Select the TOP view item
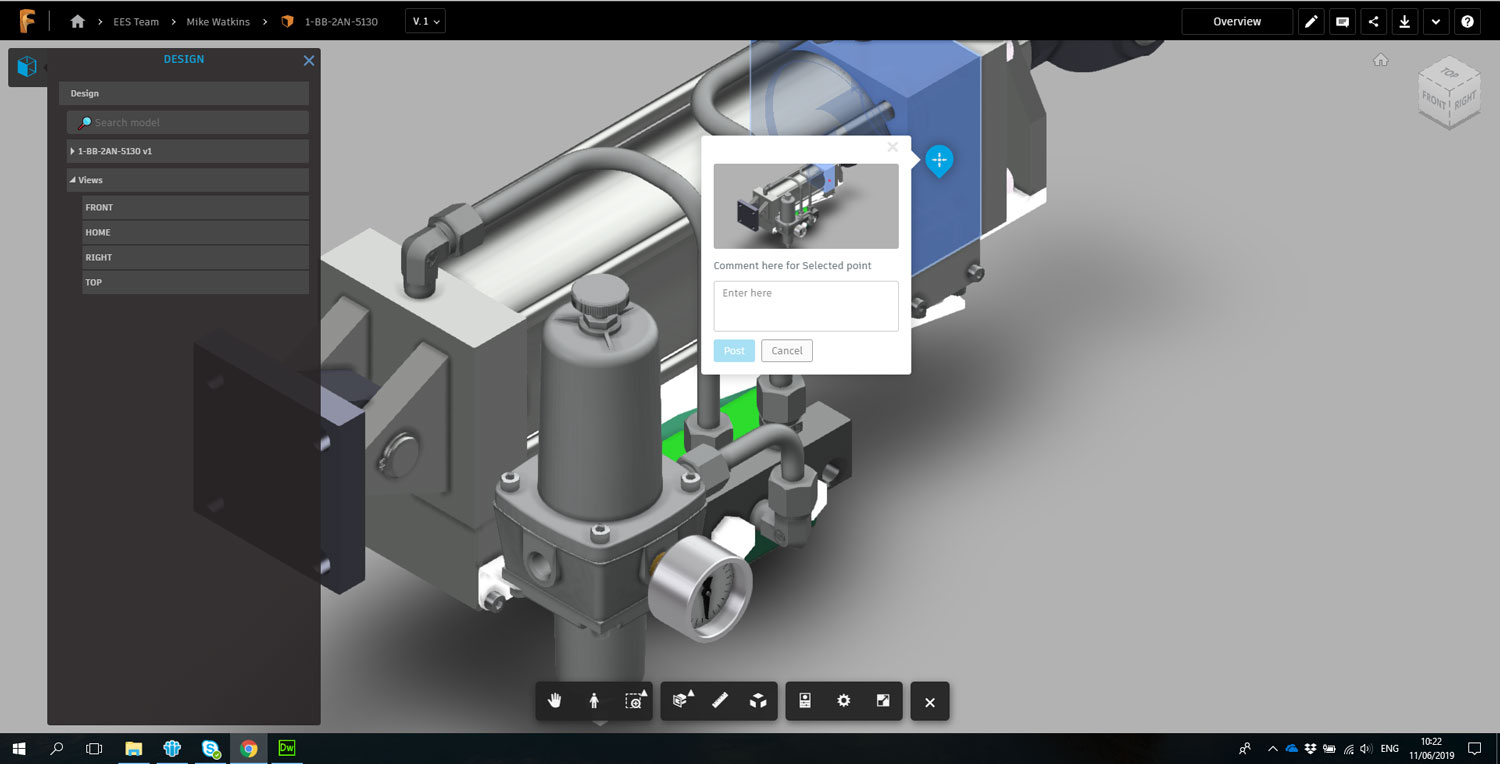The image size is (1500, 764). tap(195, 282)
